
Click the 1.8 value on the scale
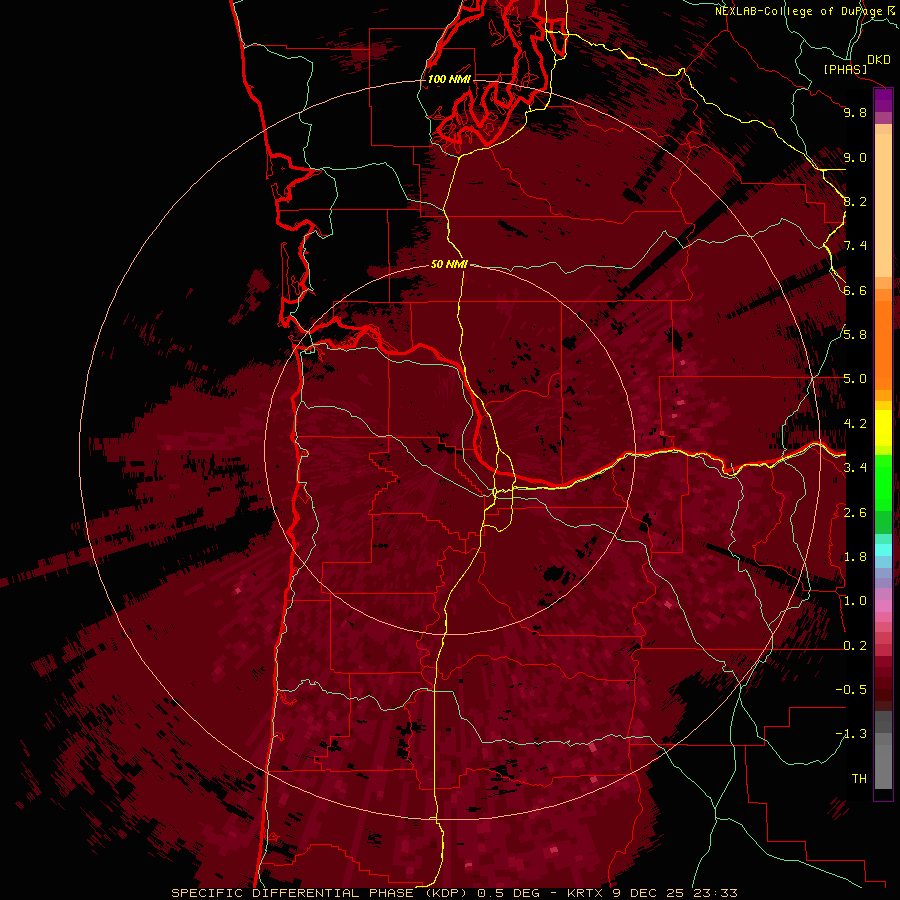point(855,557)
